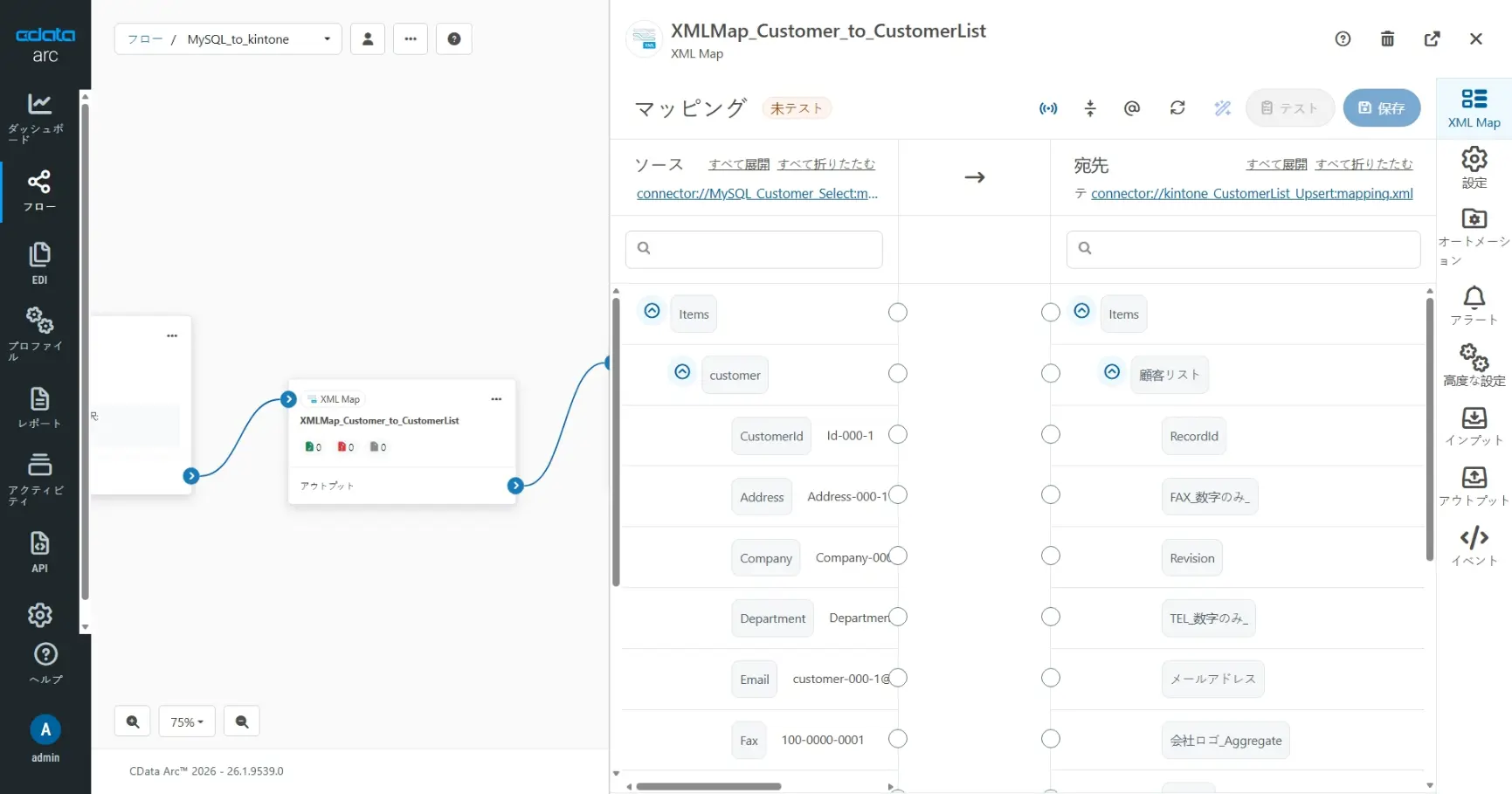Focus the source search field
1512x794 pixels.
[x=754, y=249]
